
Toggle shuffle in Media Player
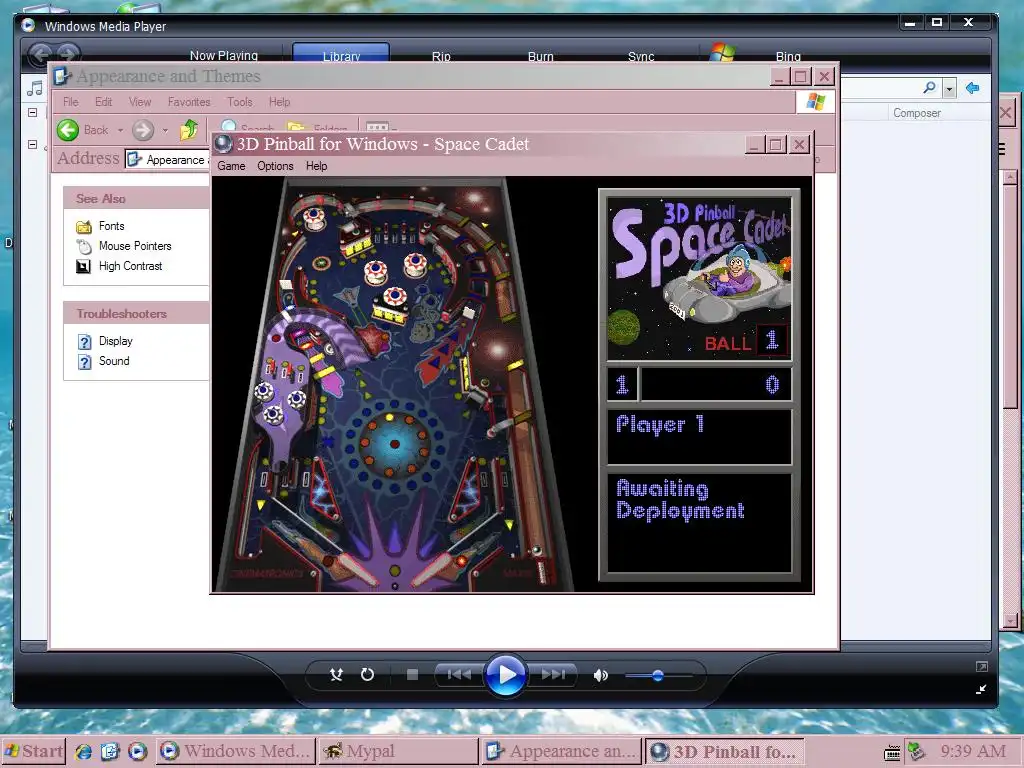pos(336,675)
